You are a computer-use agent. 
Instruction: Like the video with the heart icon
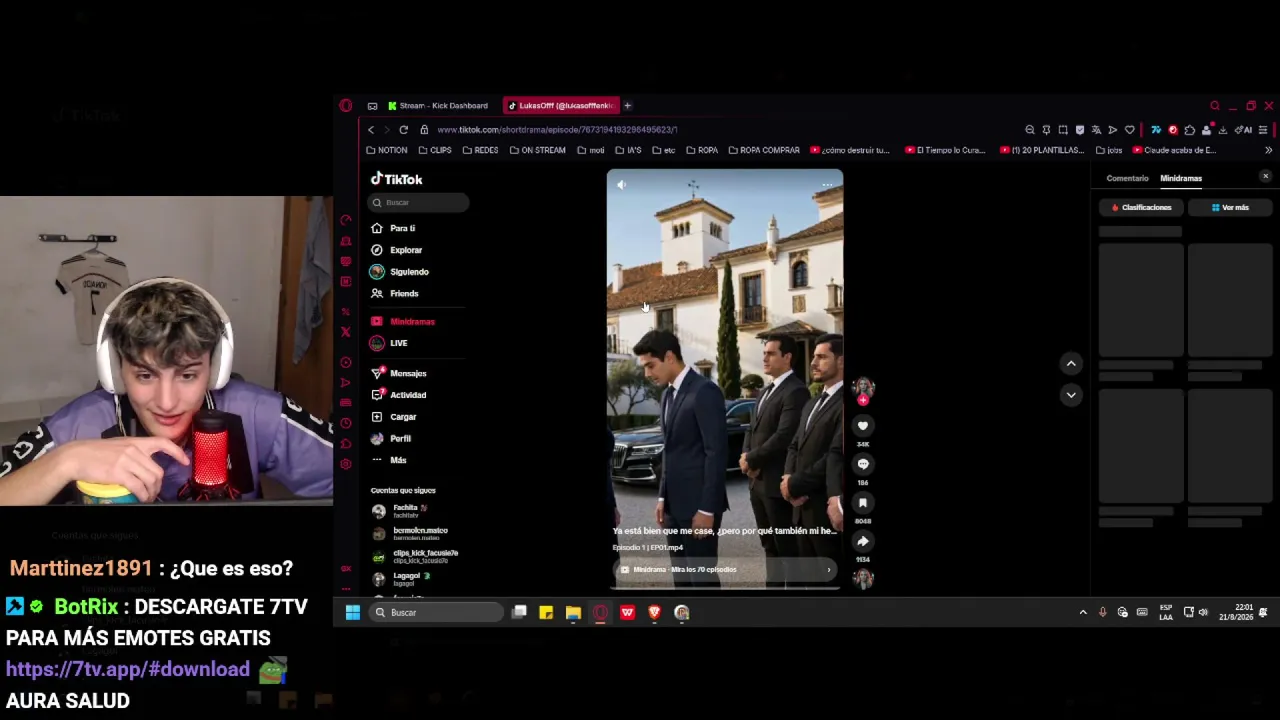click(x=863, y=426)
